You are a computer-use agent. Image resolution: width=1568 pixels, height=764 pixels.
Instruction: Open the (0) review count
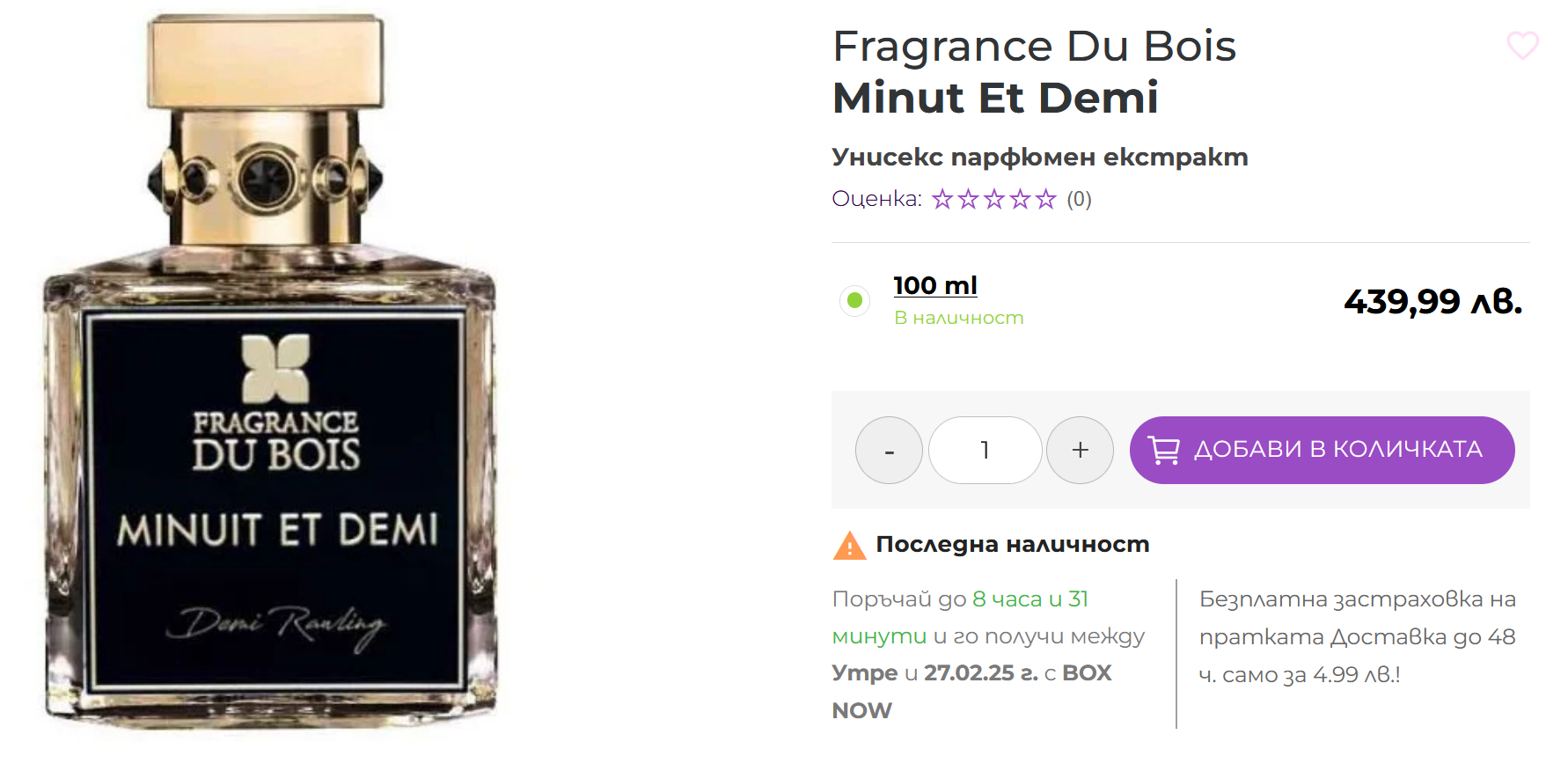point(1079,200)
